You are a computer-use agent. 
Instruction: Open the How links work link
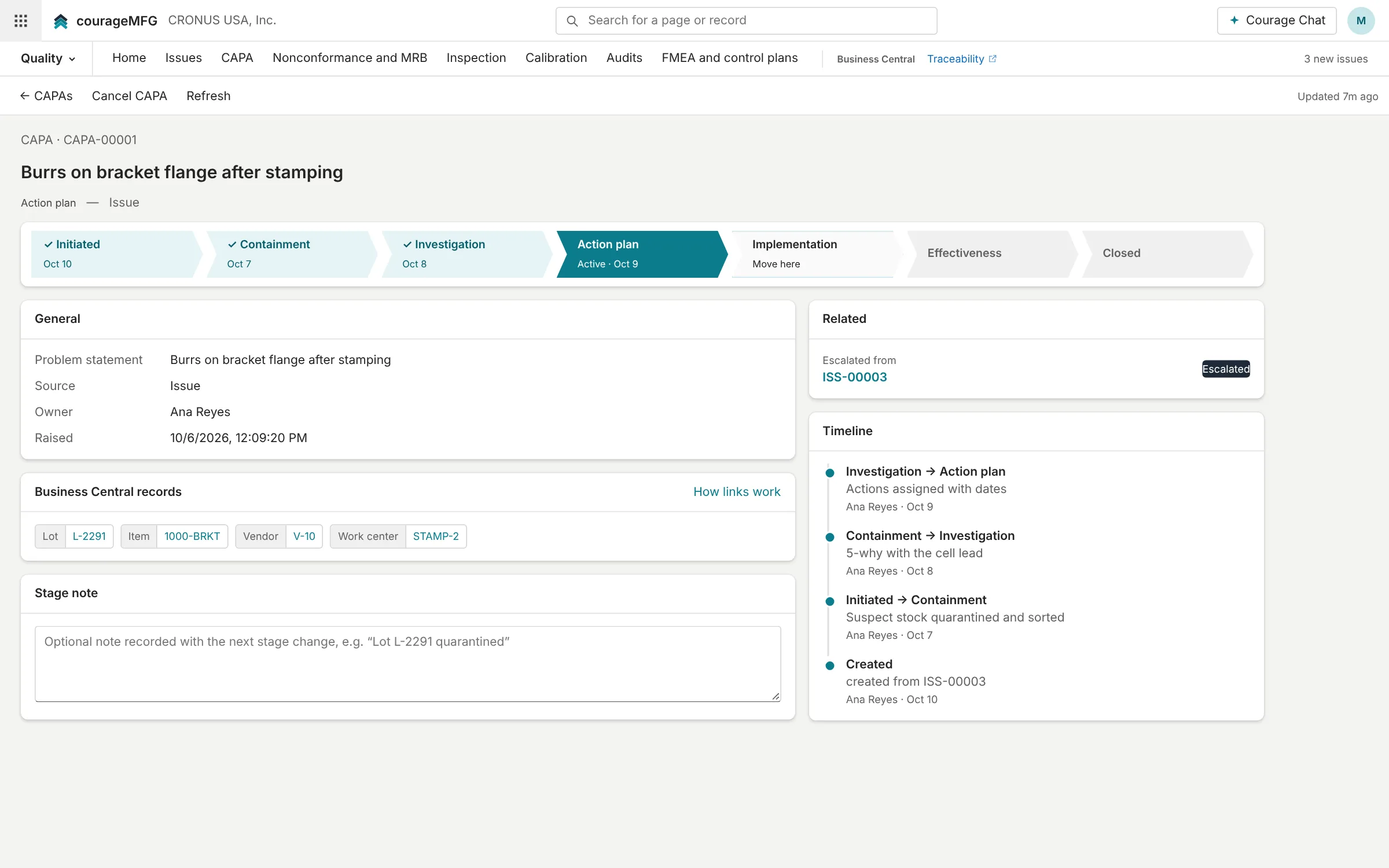tap(737, 492)
